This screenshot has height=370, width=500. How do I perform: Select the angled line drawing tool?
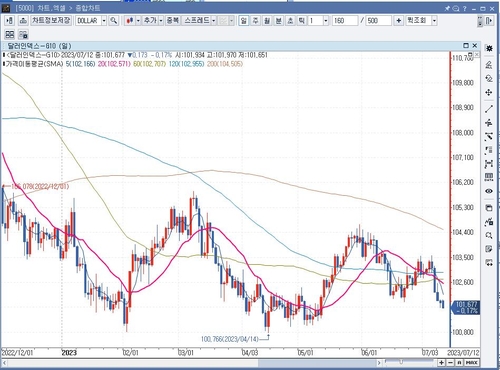click(x=489, y=136)
